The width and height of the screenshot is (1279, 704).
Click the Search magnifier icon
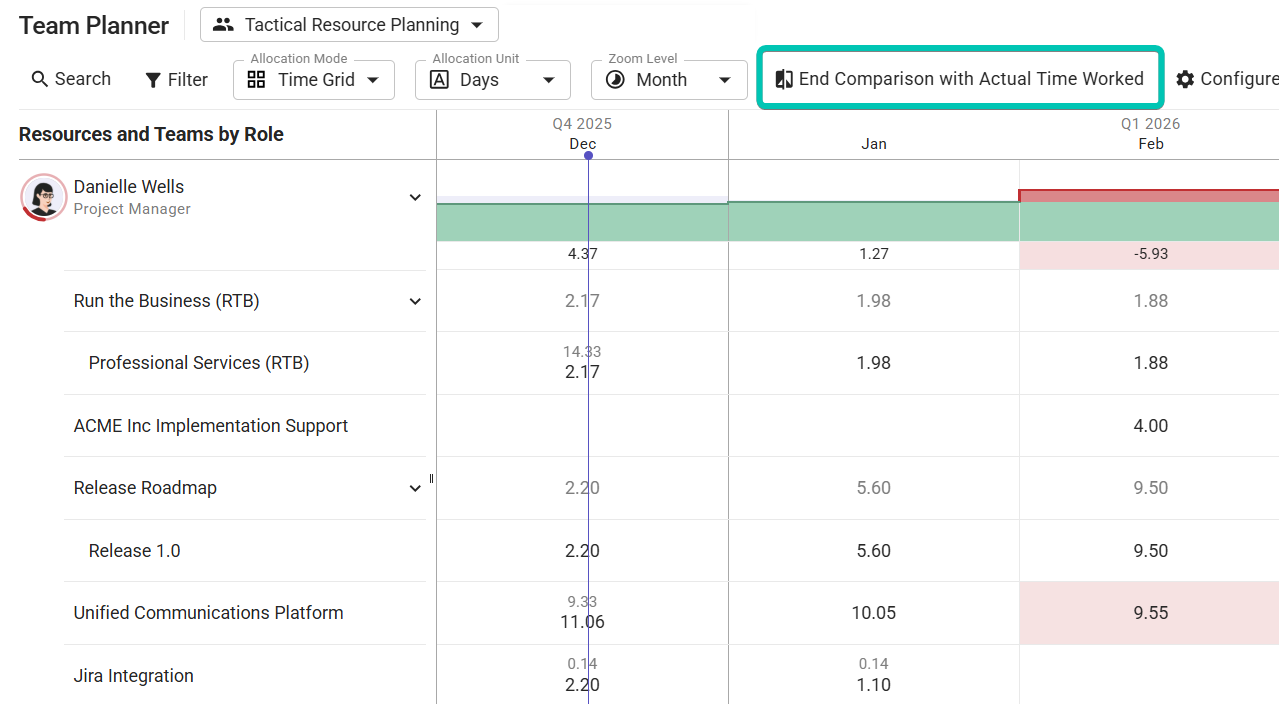(x=40, y=79)
